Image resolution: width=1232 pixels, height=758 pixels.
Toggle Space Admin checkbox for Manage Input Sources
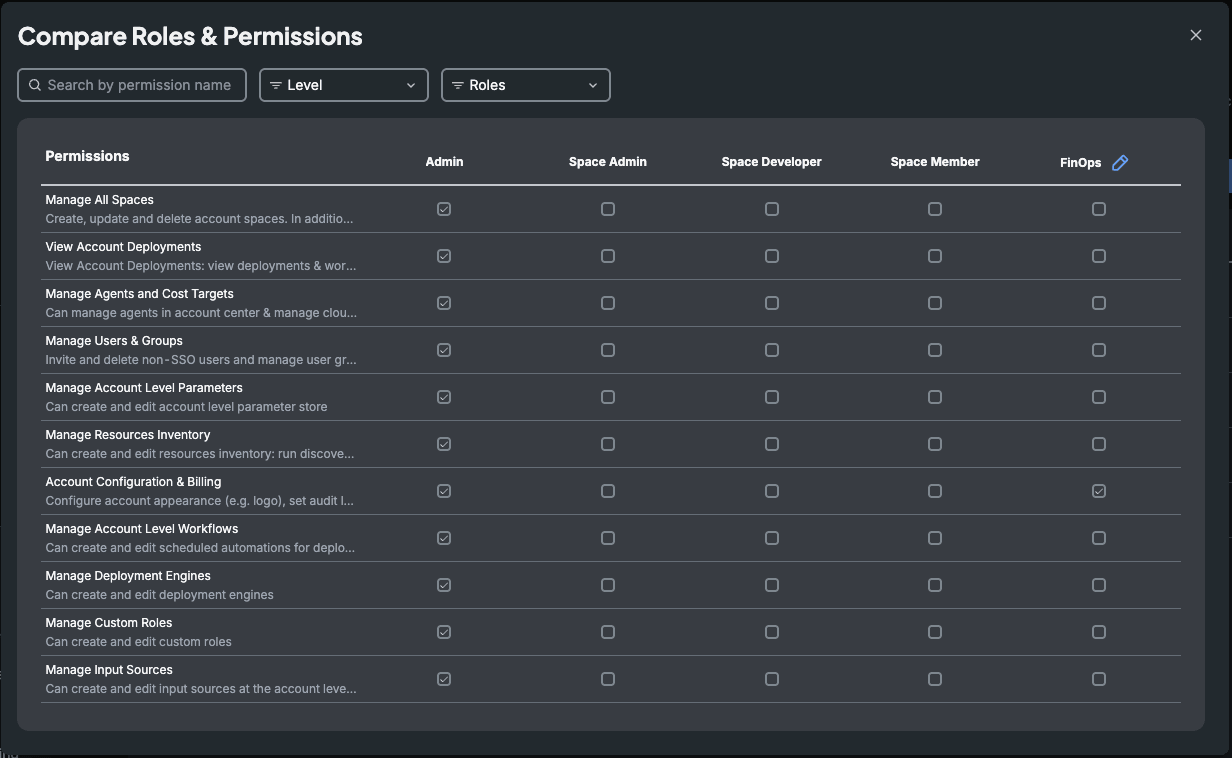[608, 679]
